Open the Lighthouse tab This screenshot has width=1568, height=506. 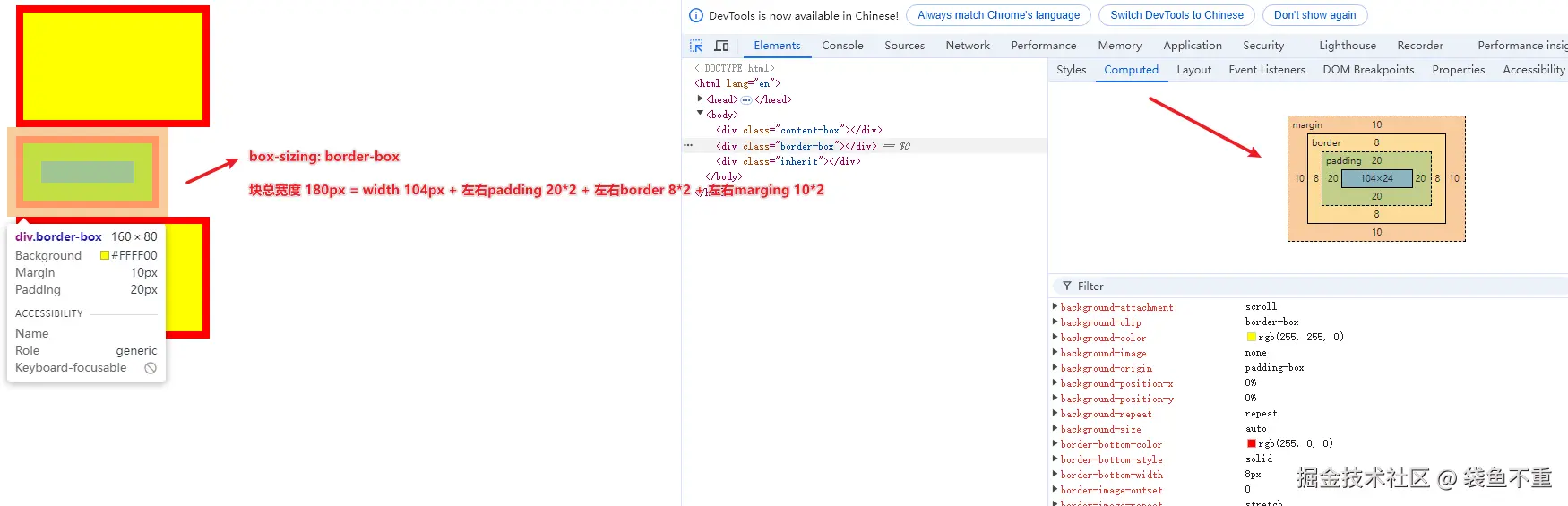coord(1348,46)
